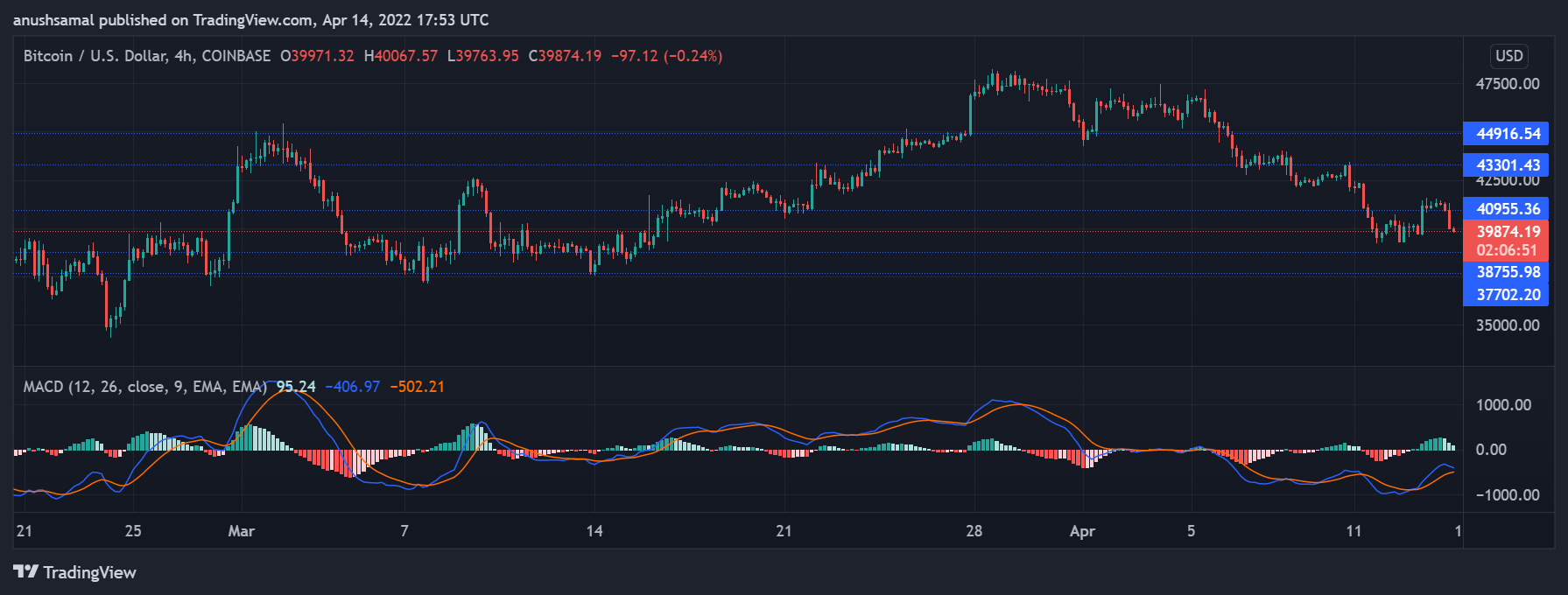Click the published by anushsamal header text
Screen dimensions: 1568x595
250,20
